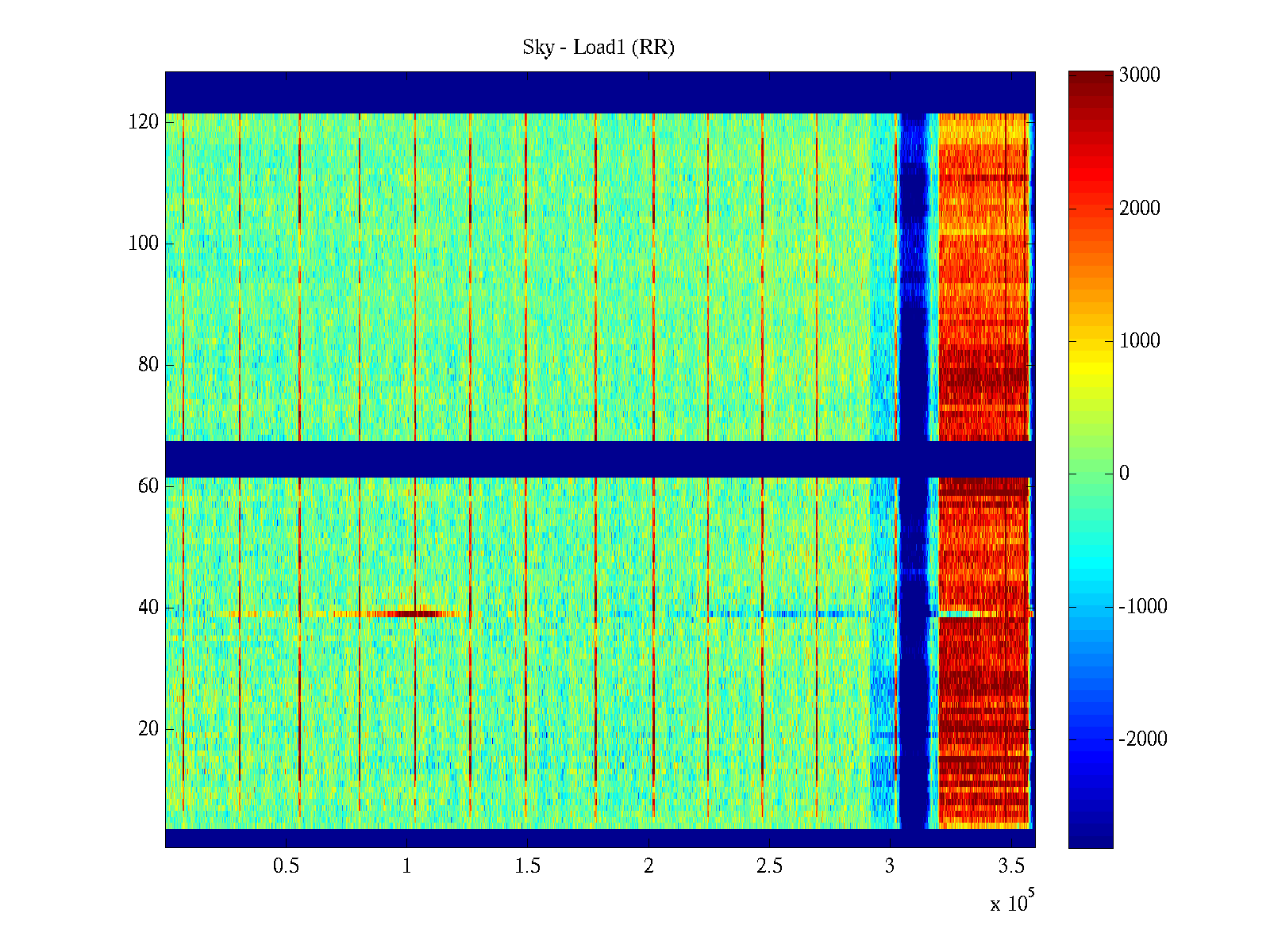The width and height of the screenshot is (1270, 952).
Task: Click the 2000 label on the colorbar
Action: coord(1139,208)
